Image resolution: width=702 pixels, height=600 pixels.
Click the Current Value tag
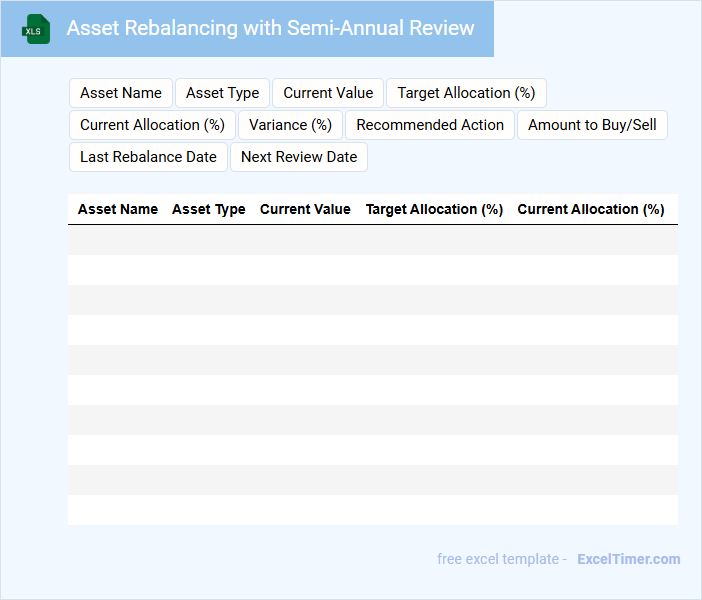click(x=328, y=93)
